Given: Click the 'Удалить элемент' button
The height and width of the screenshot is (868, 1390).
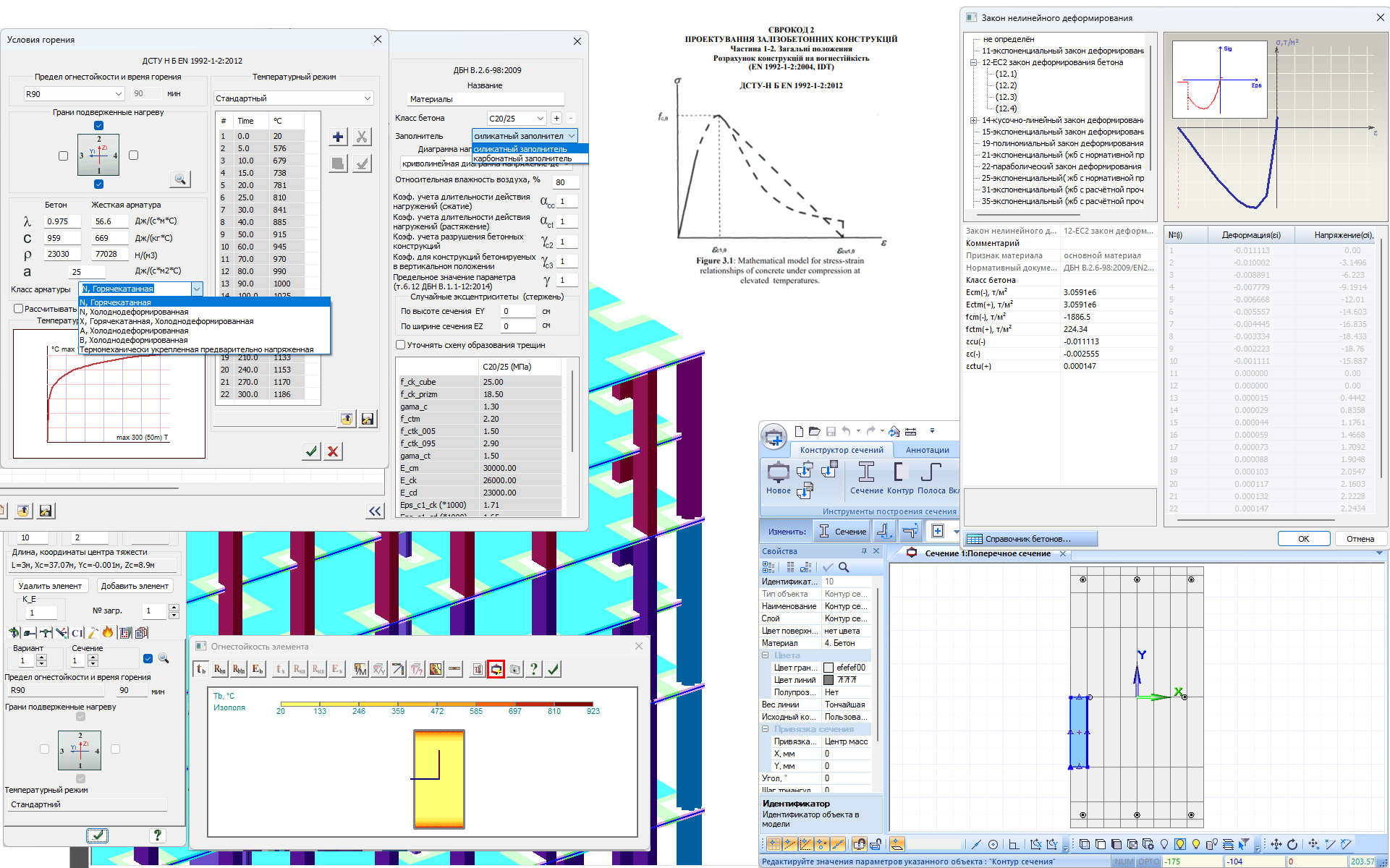Looking at the screenshot, I should pos(50,586).
